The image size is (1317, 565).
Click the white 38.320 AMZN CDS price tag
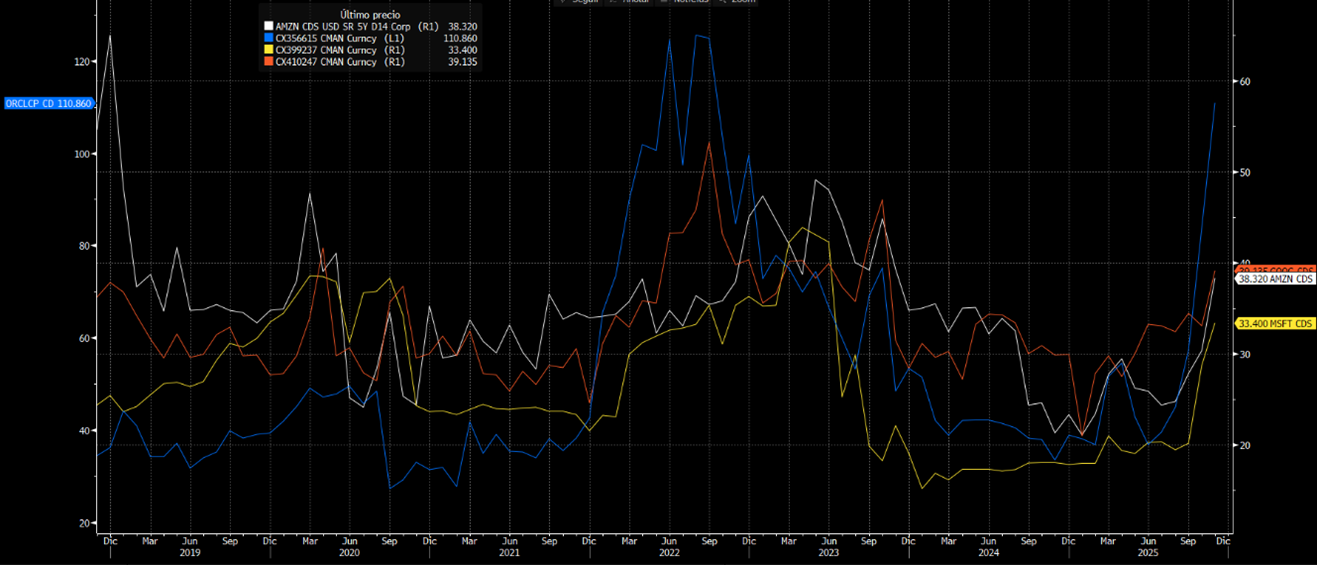click(x=1275, y=280)
